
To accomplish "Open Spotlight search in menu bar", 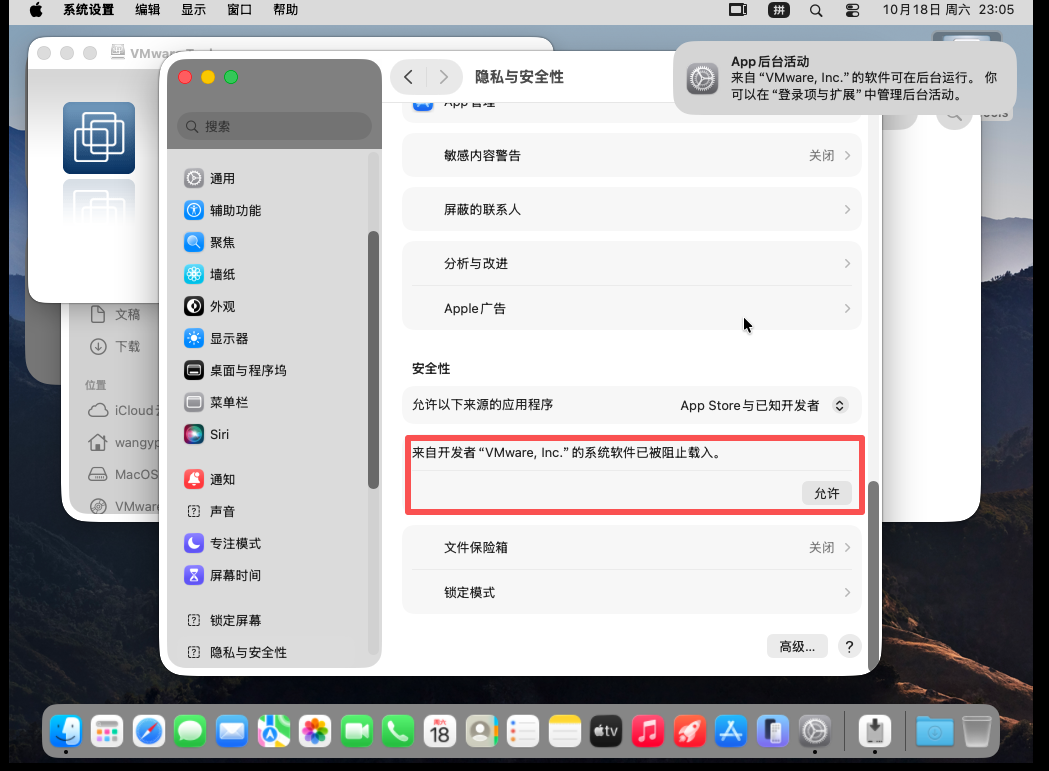I will (x=816, y=10).
